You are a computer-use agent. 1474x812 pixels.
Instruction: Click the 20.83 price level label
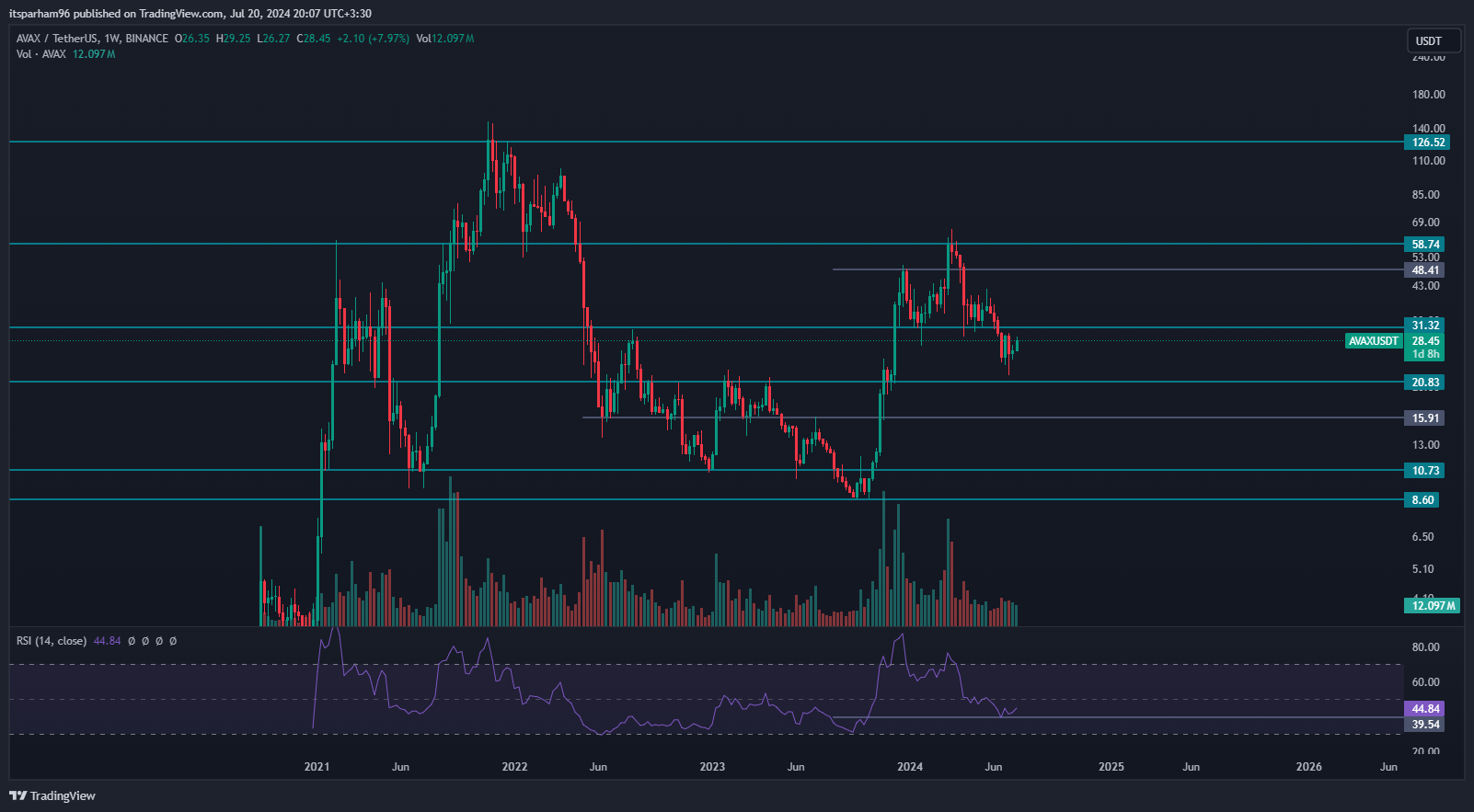tap(1425, 383)
